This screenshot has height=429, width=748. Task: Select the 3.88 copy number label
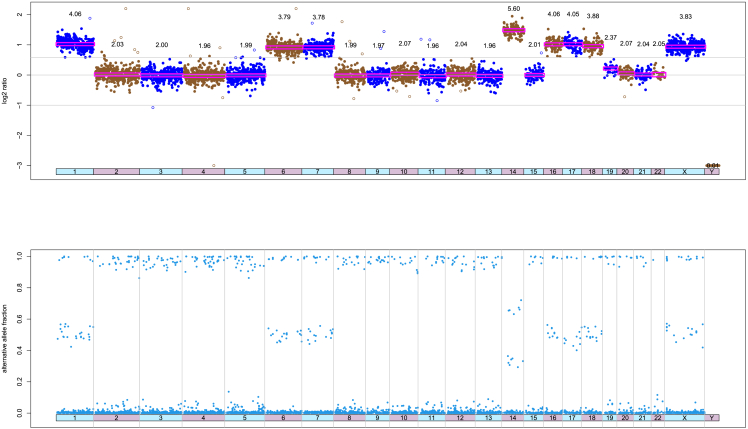click(593, 17)
